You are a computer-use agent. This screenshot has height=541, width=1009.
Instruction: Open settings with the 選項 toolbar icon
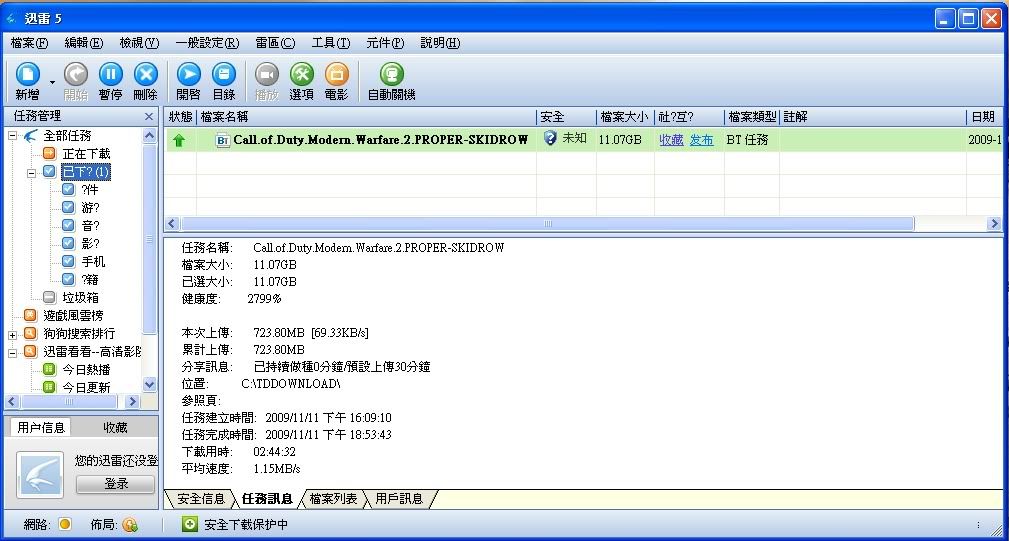pos(301,75)
